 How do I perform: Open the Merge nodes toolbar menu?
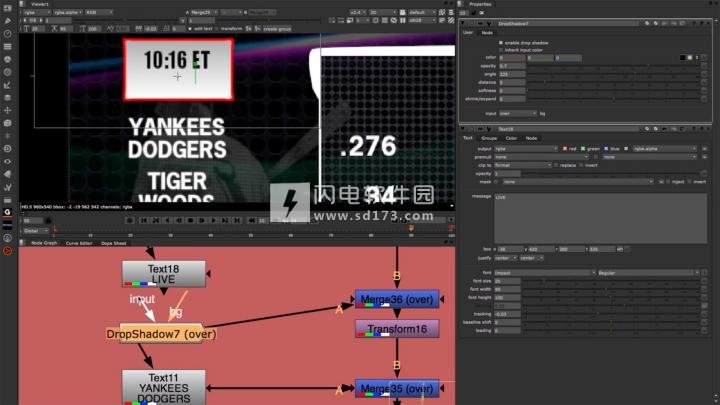point(7,98)
